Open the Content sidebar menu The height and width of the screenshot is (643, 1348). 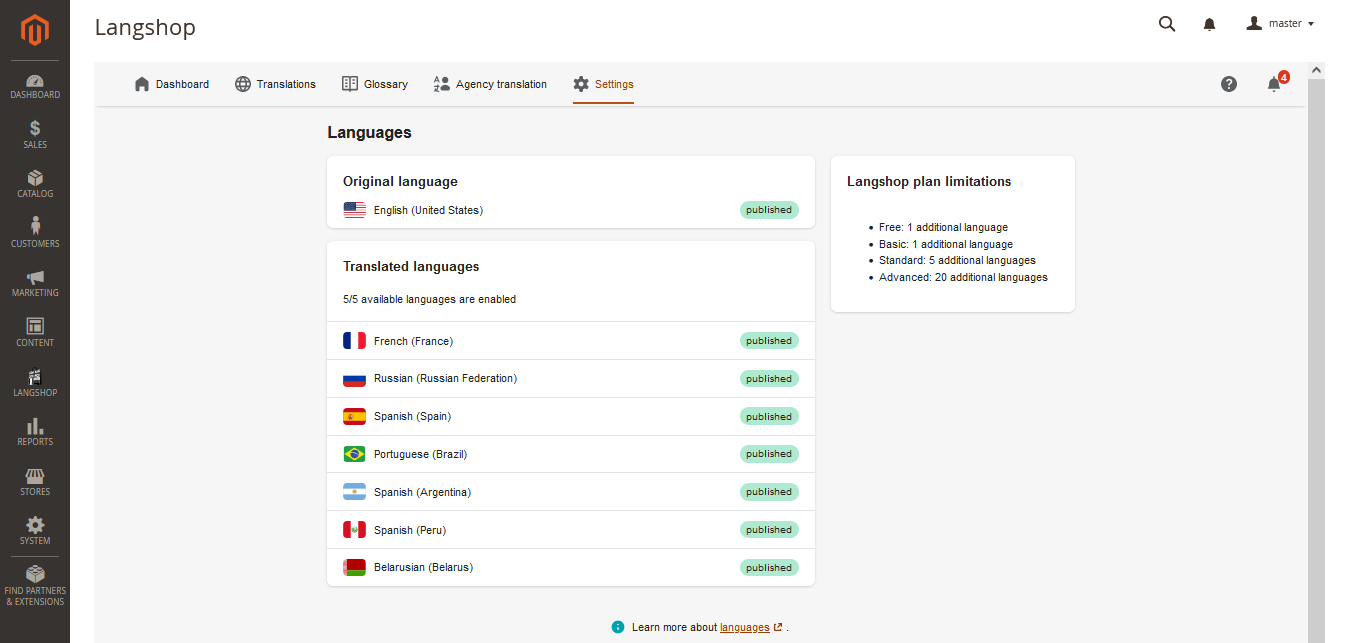[x=35, y=333]
